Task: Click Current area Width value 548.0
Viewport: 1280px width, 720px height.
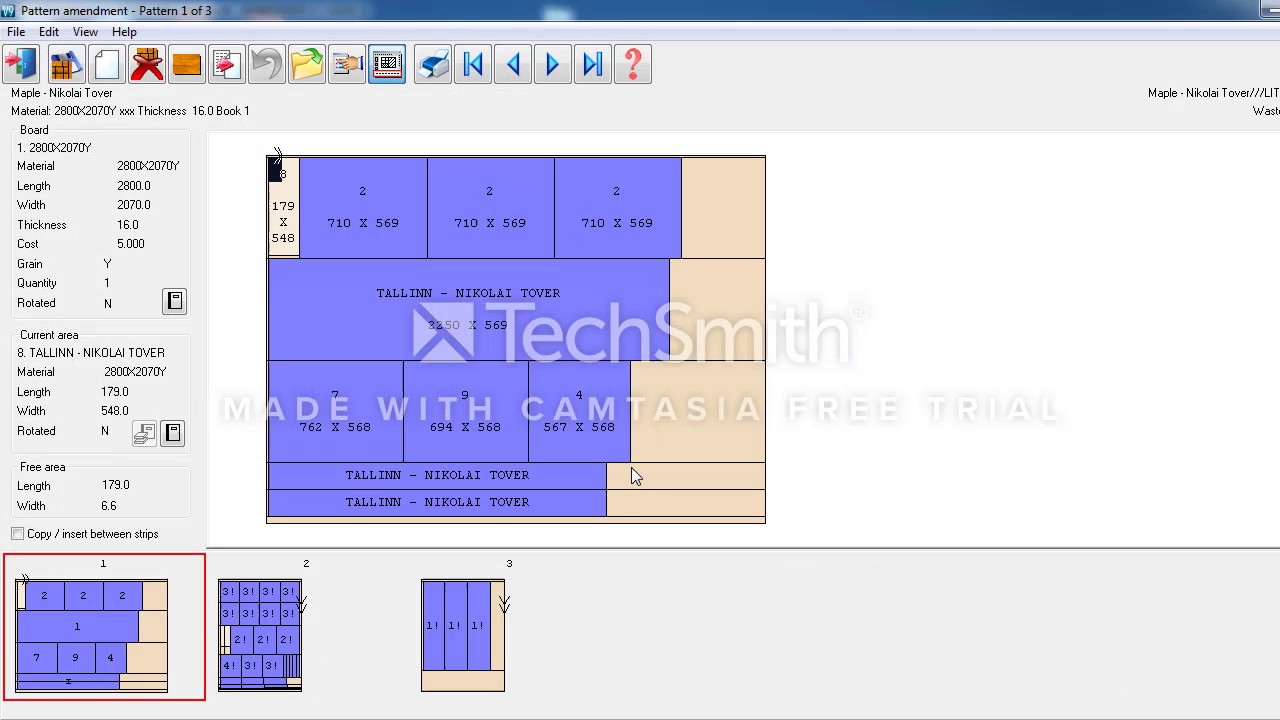Action: point(115,411)
